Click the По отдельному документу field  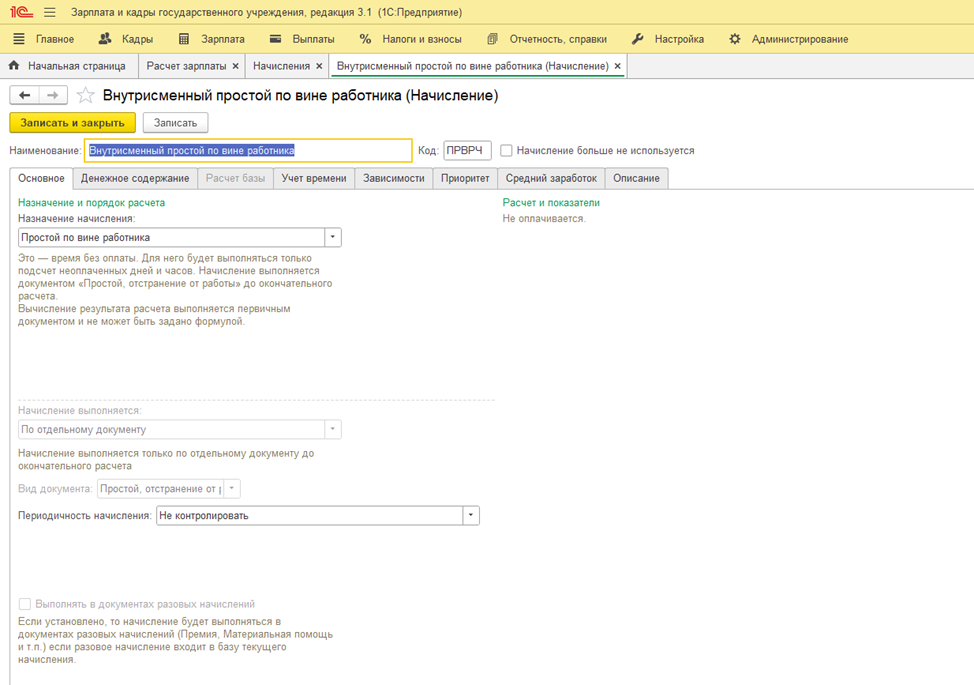tap(171, 429)
